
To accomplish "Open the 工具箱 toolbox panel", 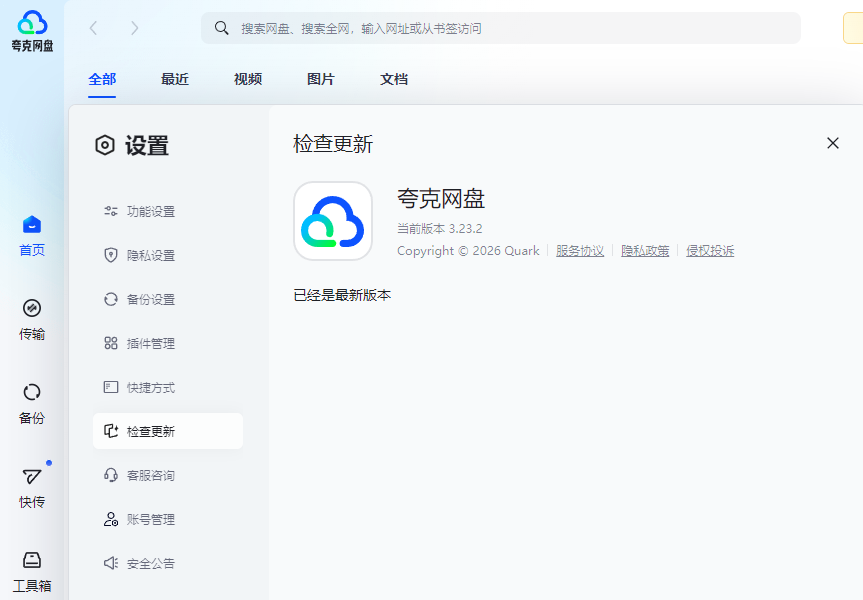I will point(31,570).
